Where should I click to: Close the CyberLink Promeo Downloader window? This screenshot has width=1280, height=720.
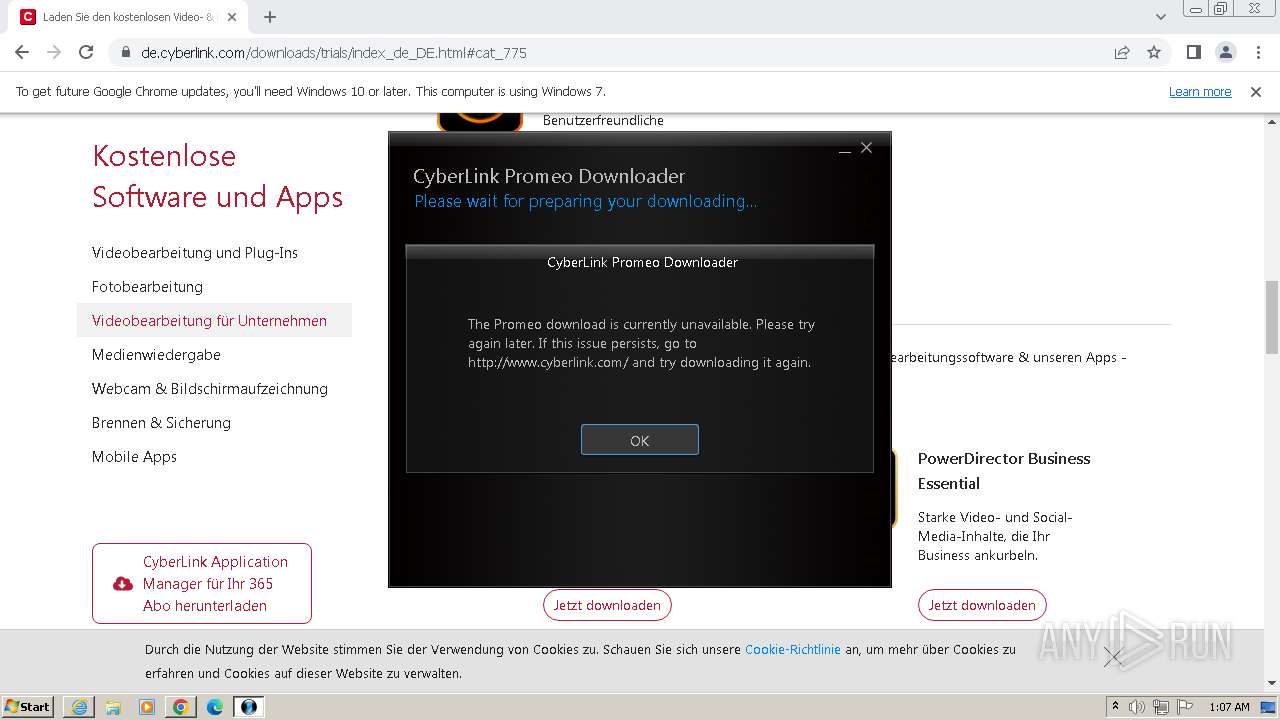coord(867,148)
